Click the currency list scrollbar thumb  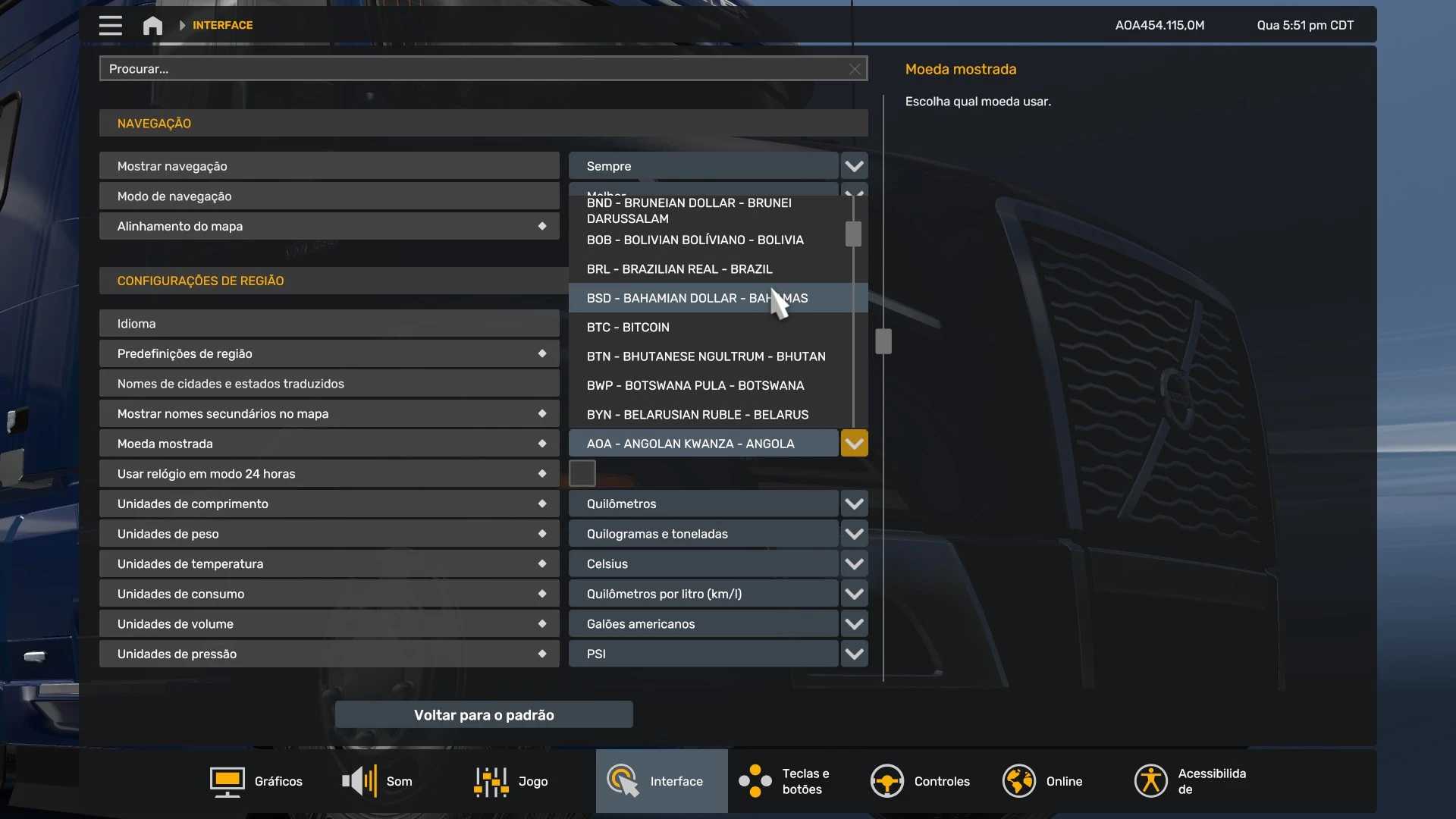point(853,234)
